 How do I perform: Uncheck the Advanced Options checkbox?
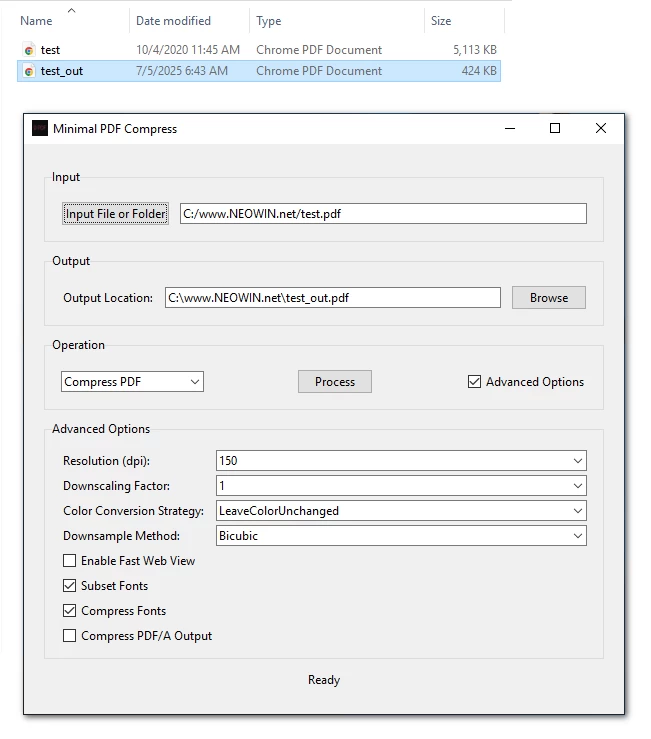474,381
